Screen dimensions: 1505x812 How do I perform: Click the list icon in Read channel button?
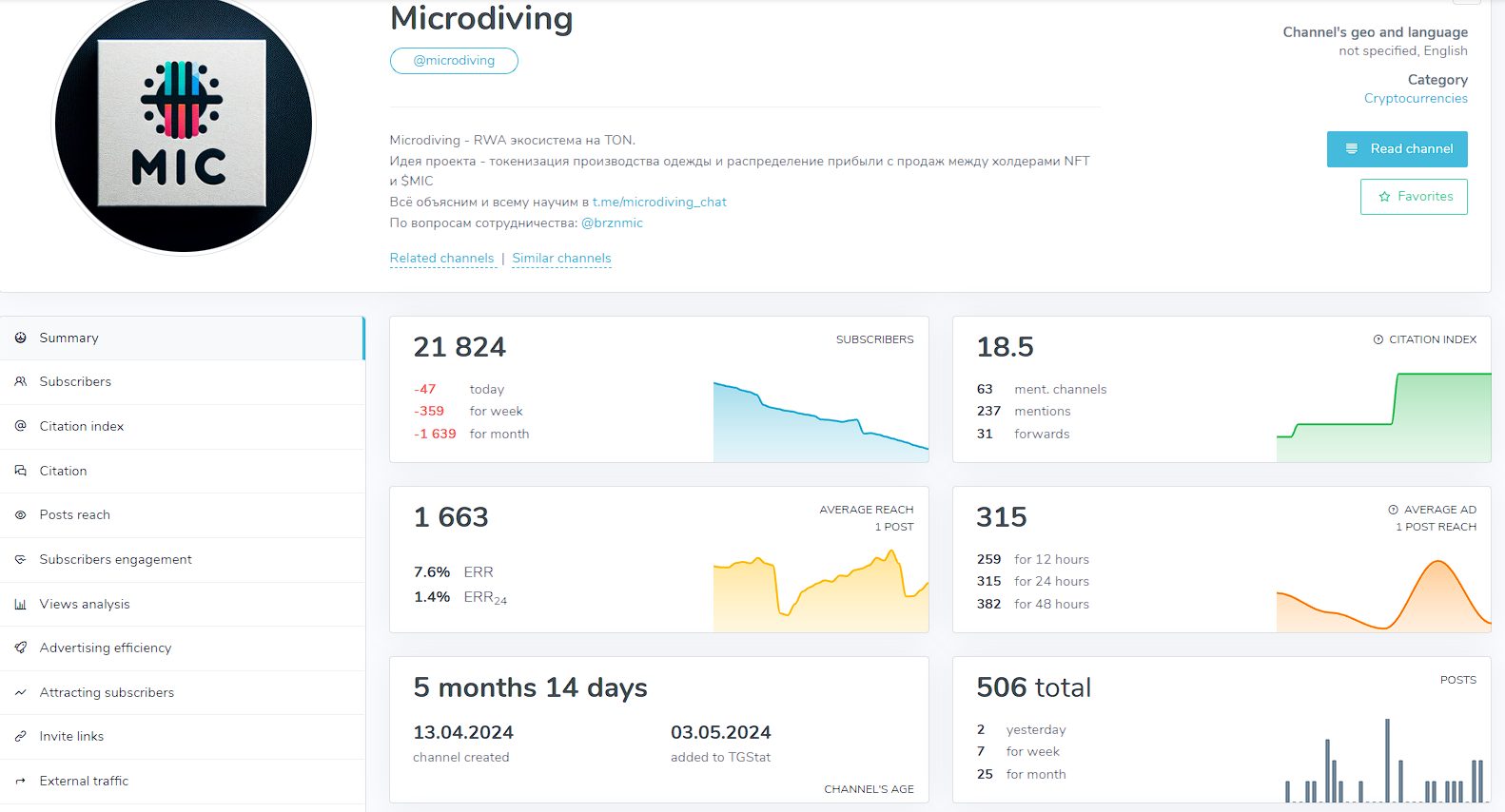(1351, 149)
